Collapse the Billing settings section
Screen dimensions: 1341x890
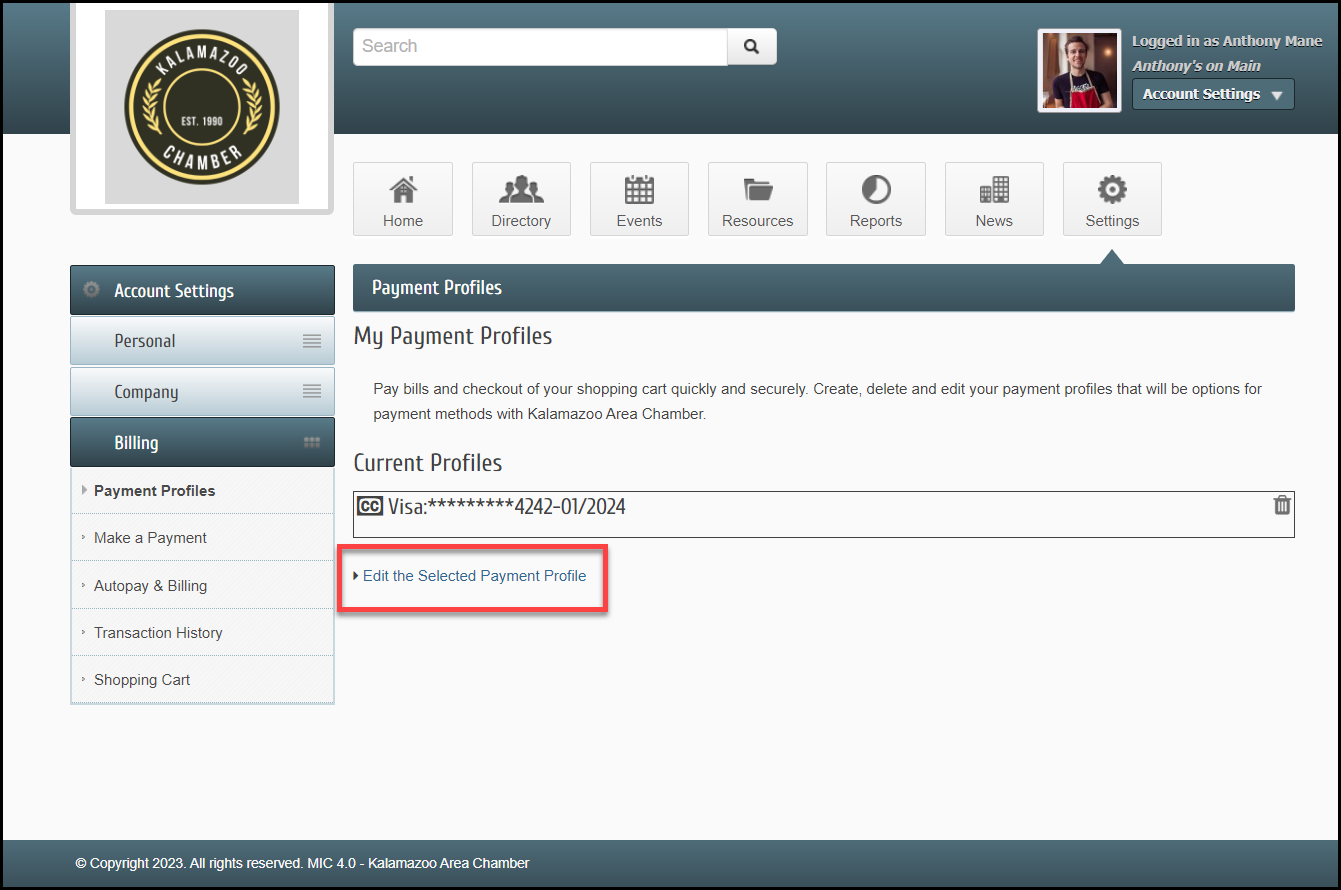[202, 442]
